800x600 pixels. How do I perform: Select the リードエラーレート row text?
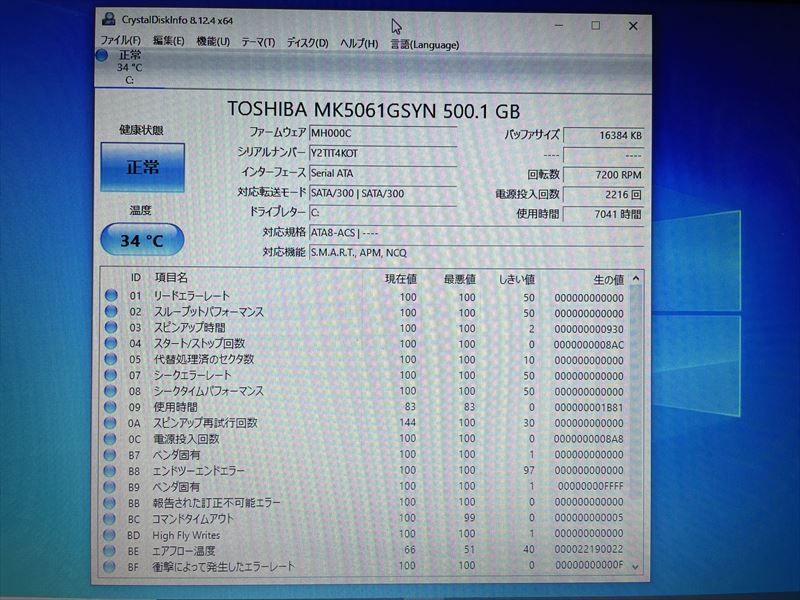coord(191,295)
